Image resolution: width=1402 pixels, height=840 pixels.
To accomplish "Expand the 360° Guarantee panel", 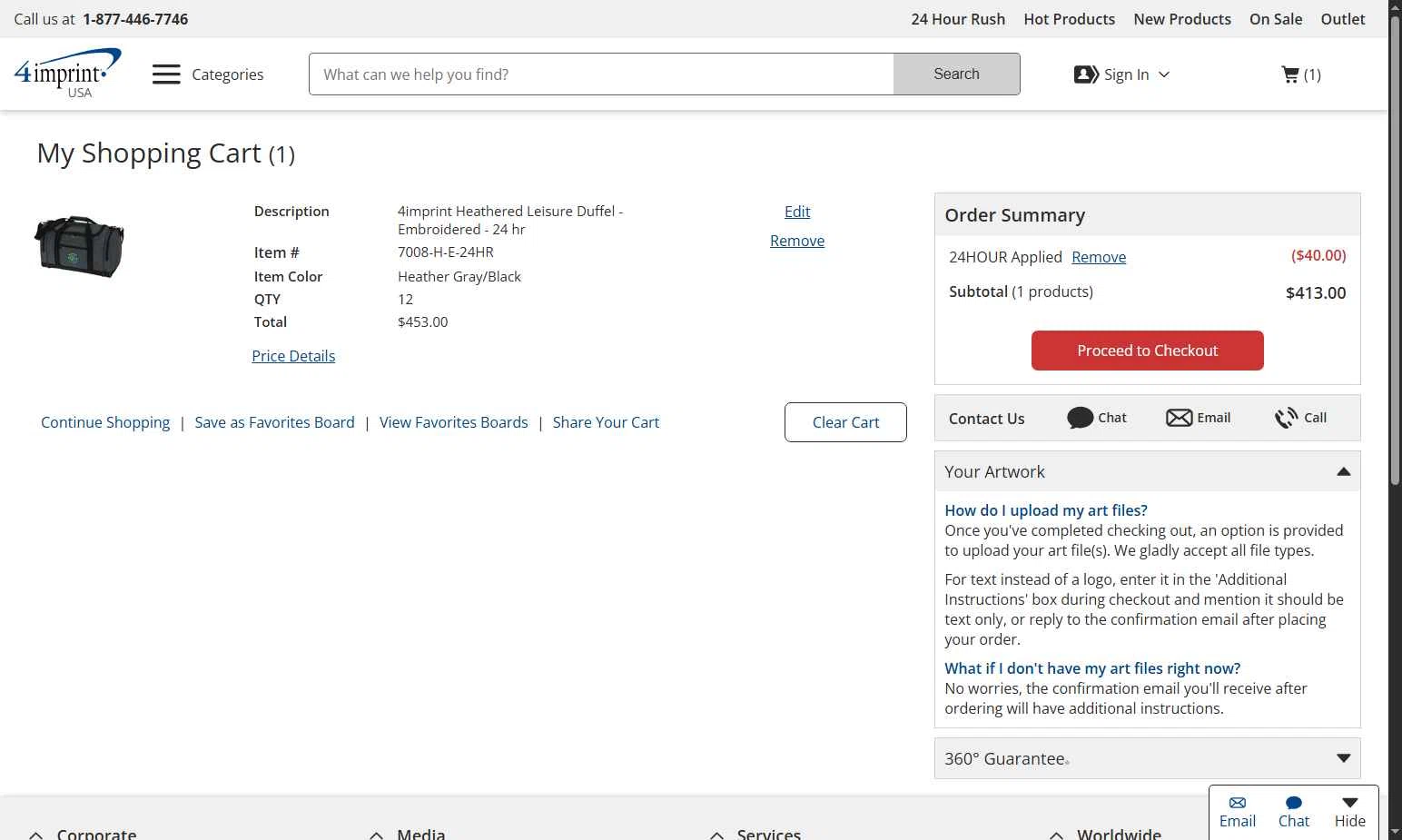I will pyautogui.click(x=1343, y=758).
